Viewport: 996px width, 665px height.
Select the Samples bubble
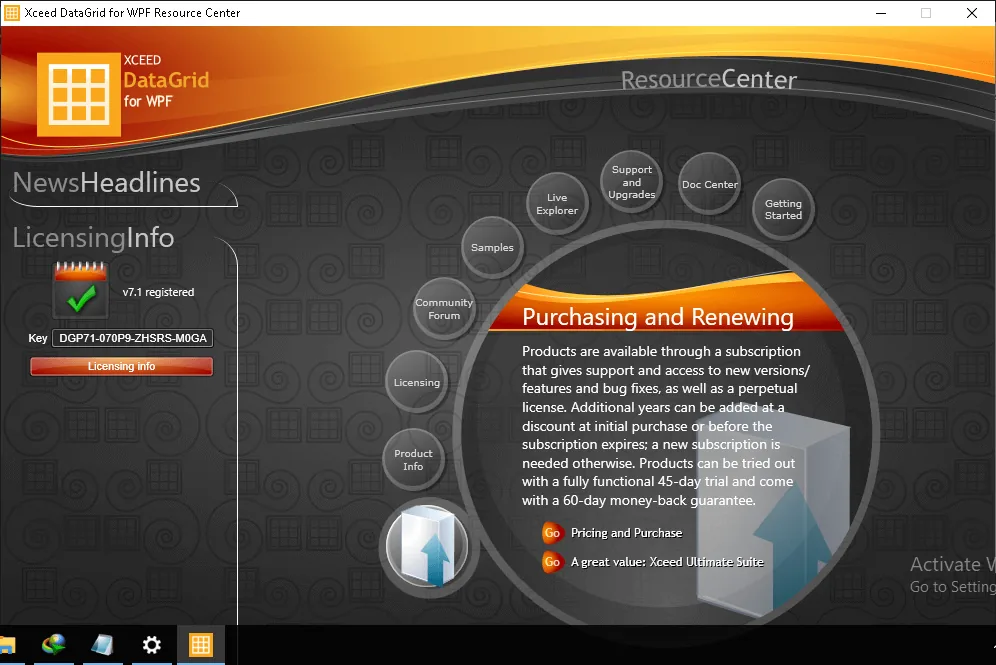coord(492,247)
